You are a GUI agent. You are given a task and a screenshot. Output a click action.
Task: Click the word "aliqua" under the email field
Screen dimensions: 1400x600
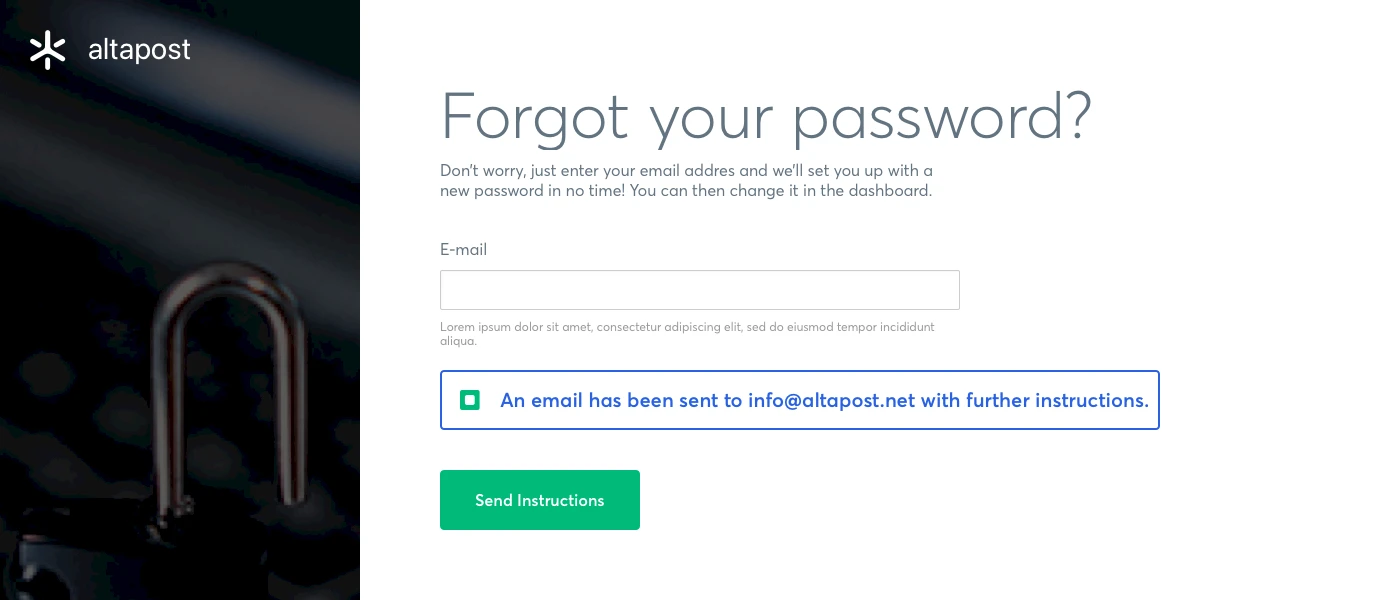coord(457,341)
